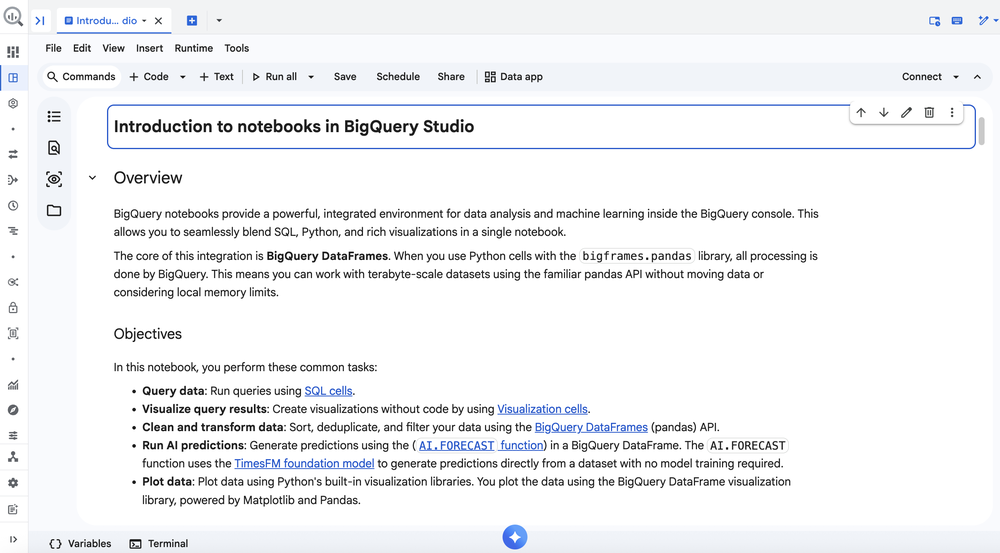
Task: Open the Tools menu
Action: [237, 48]
